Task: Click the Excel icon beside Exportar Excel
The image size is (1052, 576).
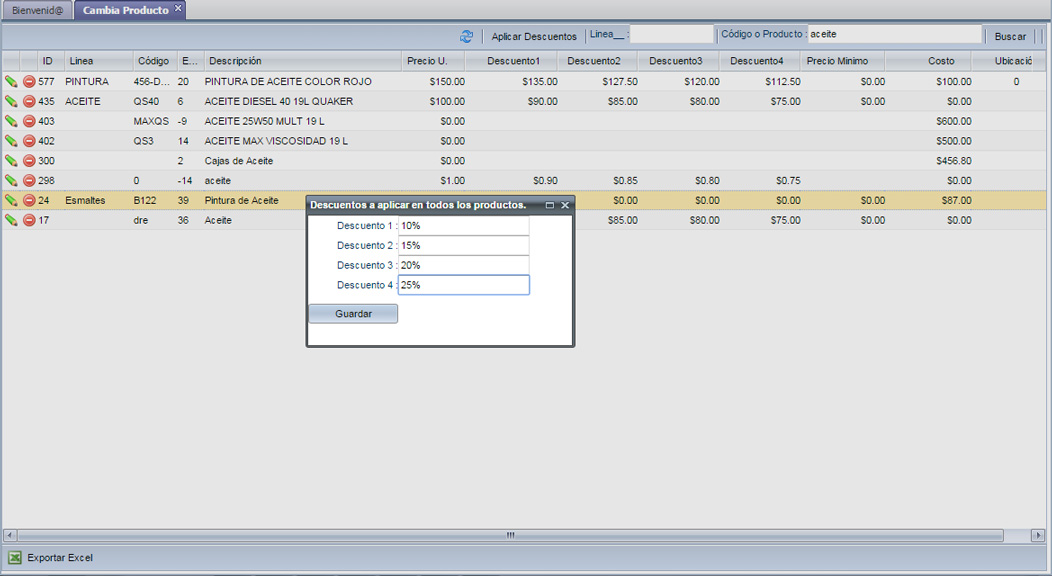Action: click(x=15, y=558)
